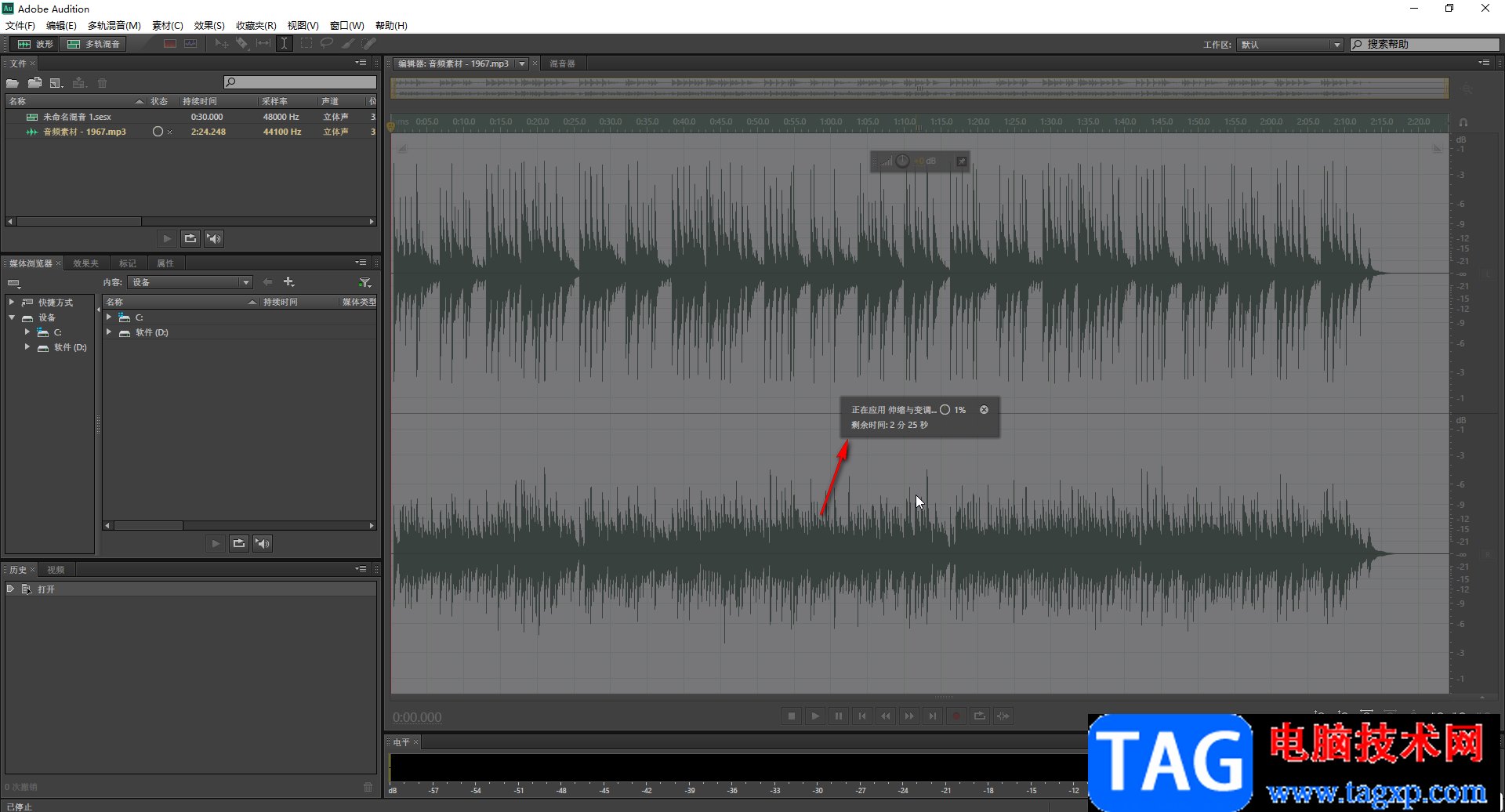Select the Move tool in the toolbar
Viewport: 1505px width, 812px height.
222,44
